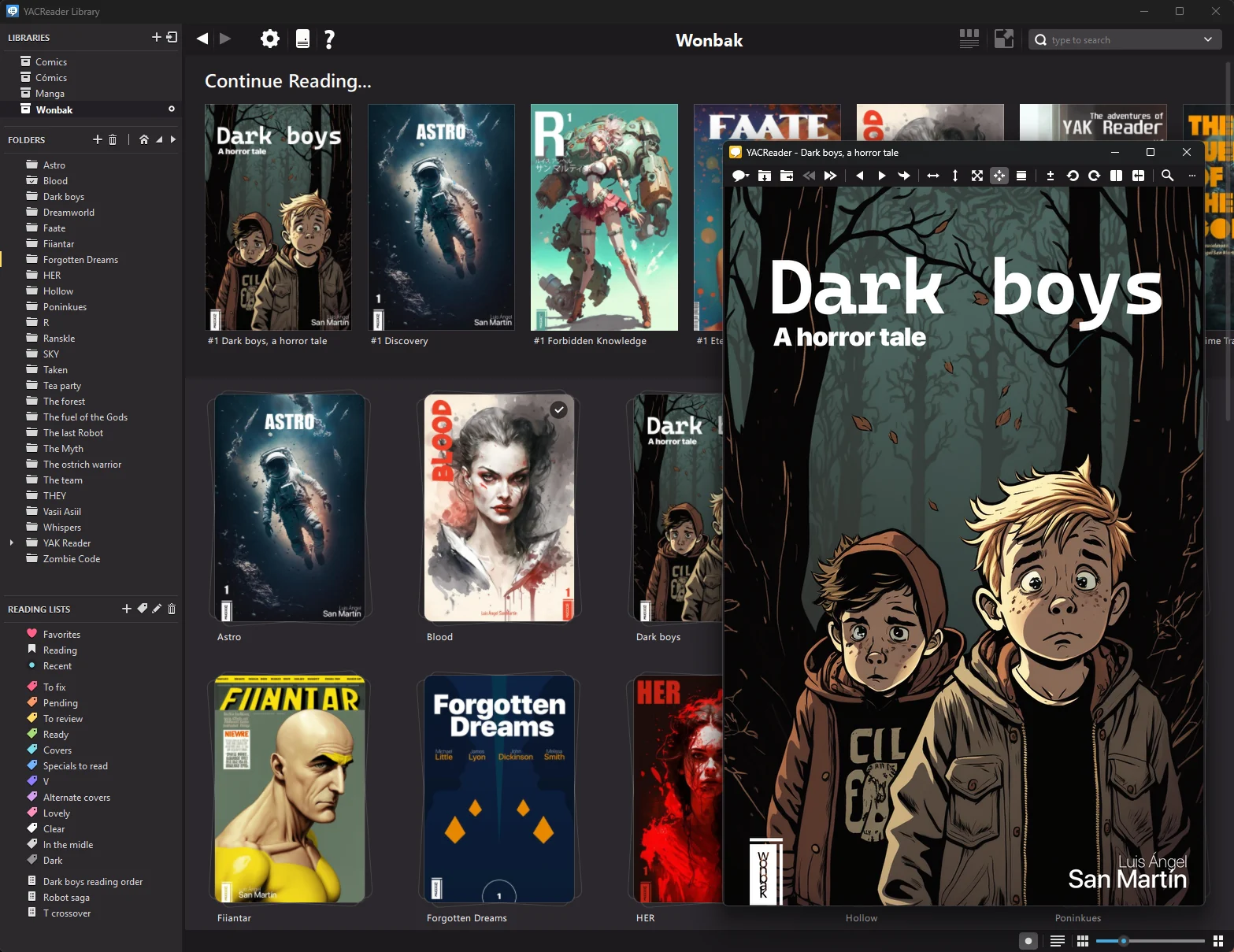Open a folder in the YACReader window
The height and width of the screenshot is (952, 1234).
[x=787, y=176]
